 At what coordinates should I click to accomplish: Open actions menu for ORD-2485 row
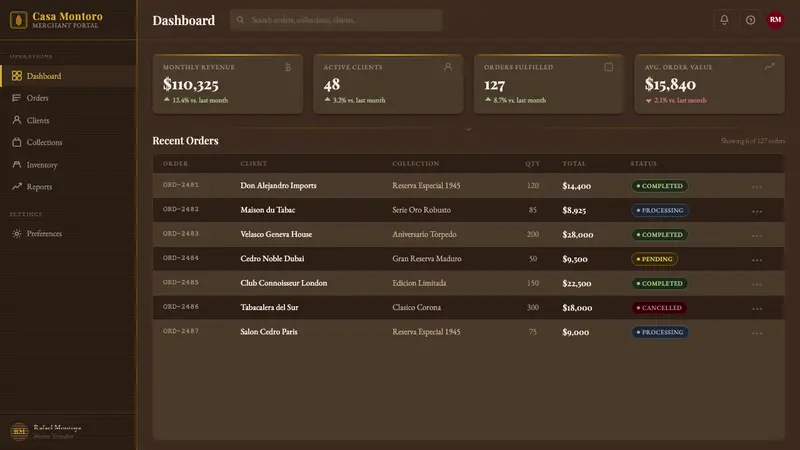[757, 284]
